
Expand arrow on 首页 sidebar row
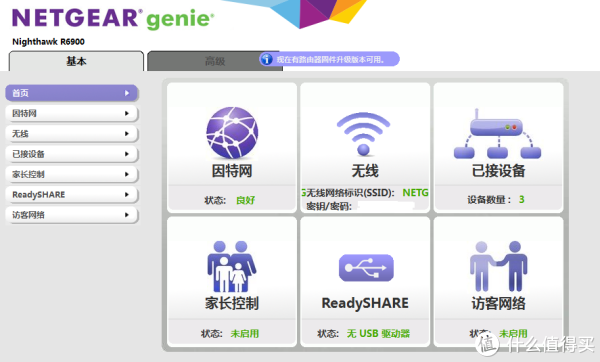pyautogui.click(x=127, y=93)
